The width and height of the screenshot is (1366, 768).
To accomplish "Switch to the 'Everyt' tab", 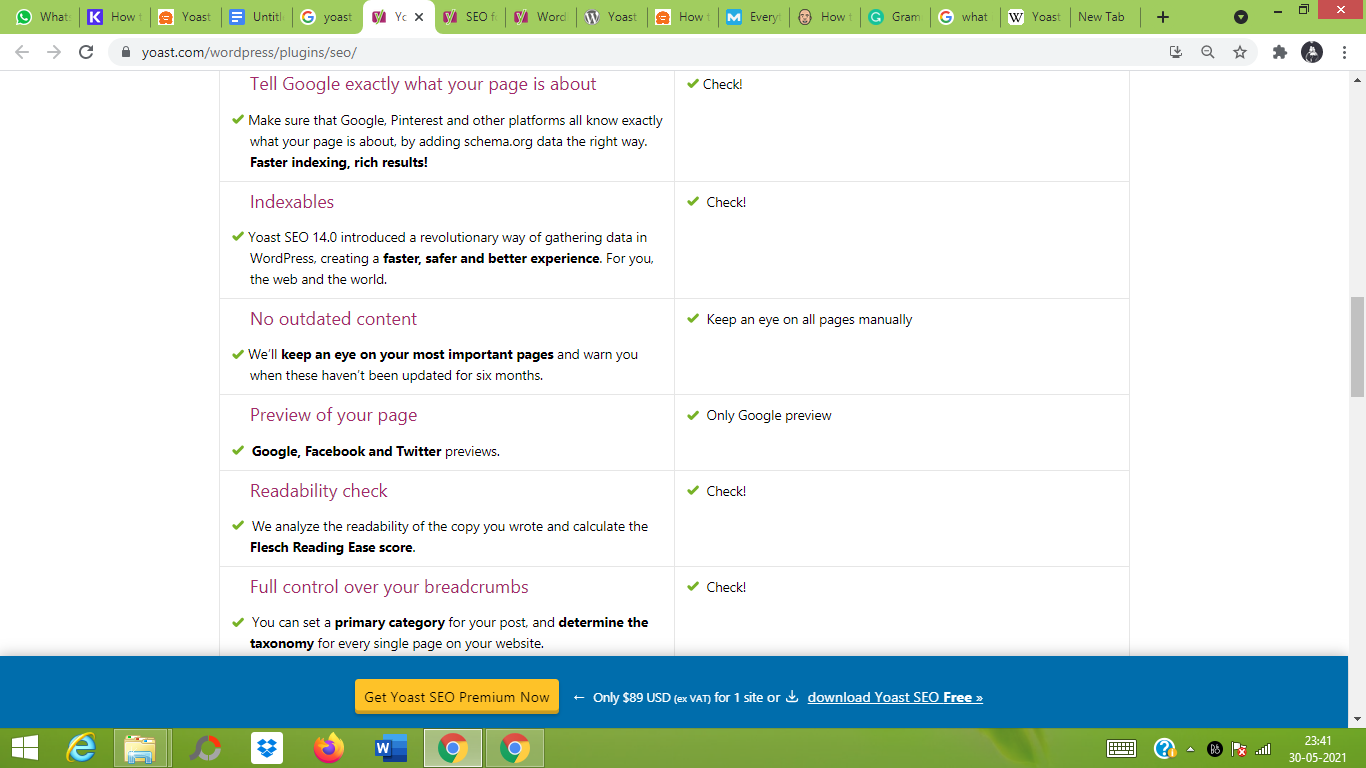I will 753,17.
